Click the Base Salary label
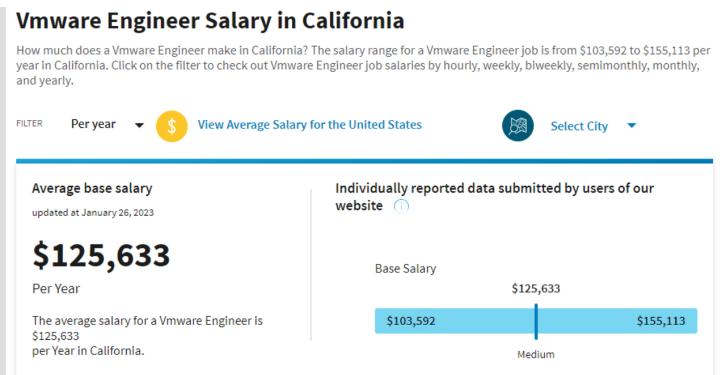This screenshot has height=375, width=722. pos(405,269)
